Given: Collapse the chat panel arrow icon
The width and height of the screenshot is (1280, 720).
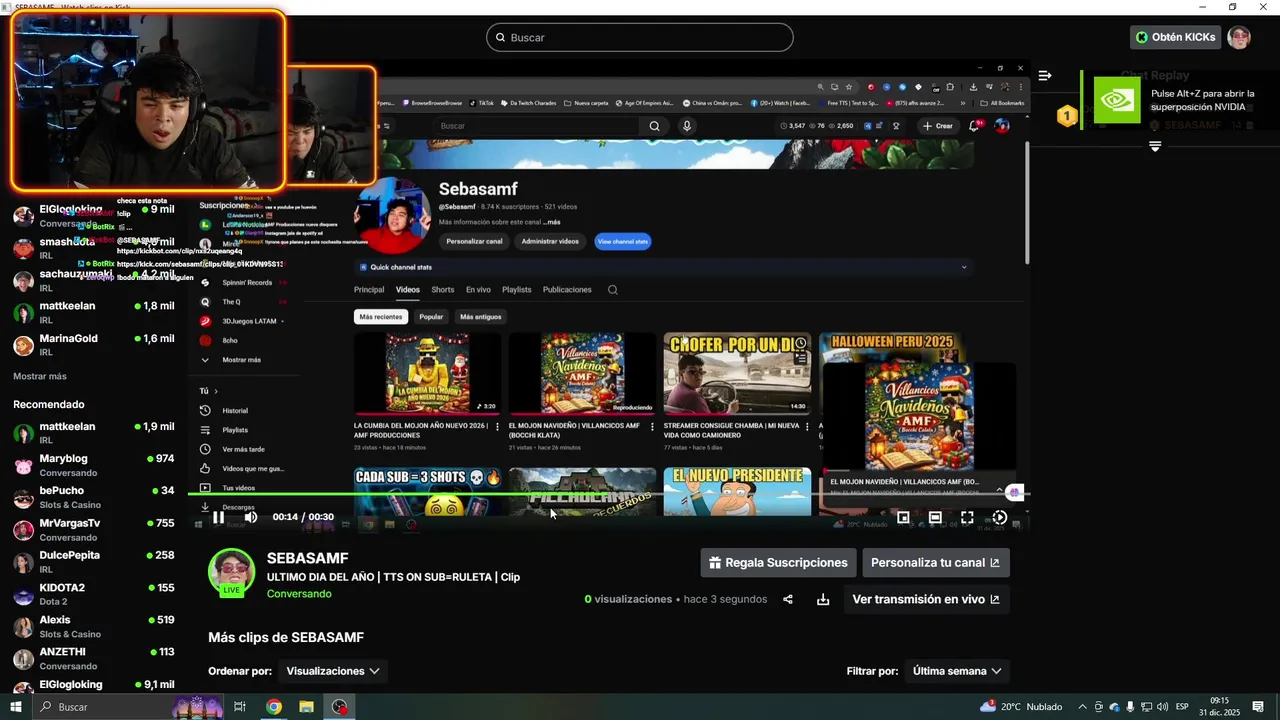Looking at the screenshot, I should 1045,75.
